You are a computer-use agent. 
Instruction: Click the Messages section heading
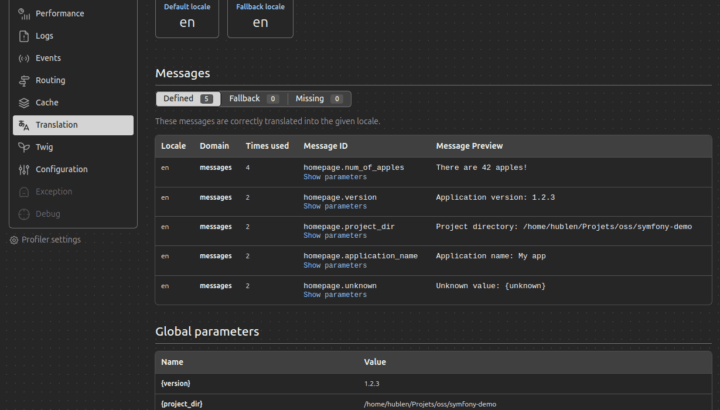(x=182, y=73)
